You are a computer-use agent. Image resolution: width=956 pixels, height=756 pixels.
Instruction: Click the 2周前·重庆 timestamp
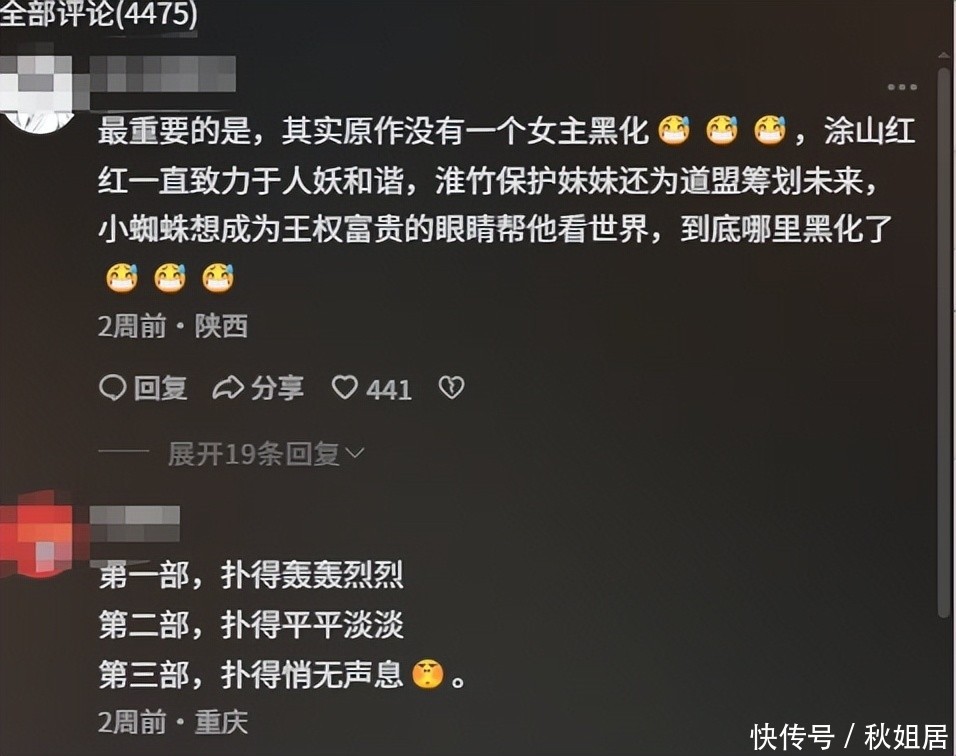[x=173, y=723]
